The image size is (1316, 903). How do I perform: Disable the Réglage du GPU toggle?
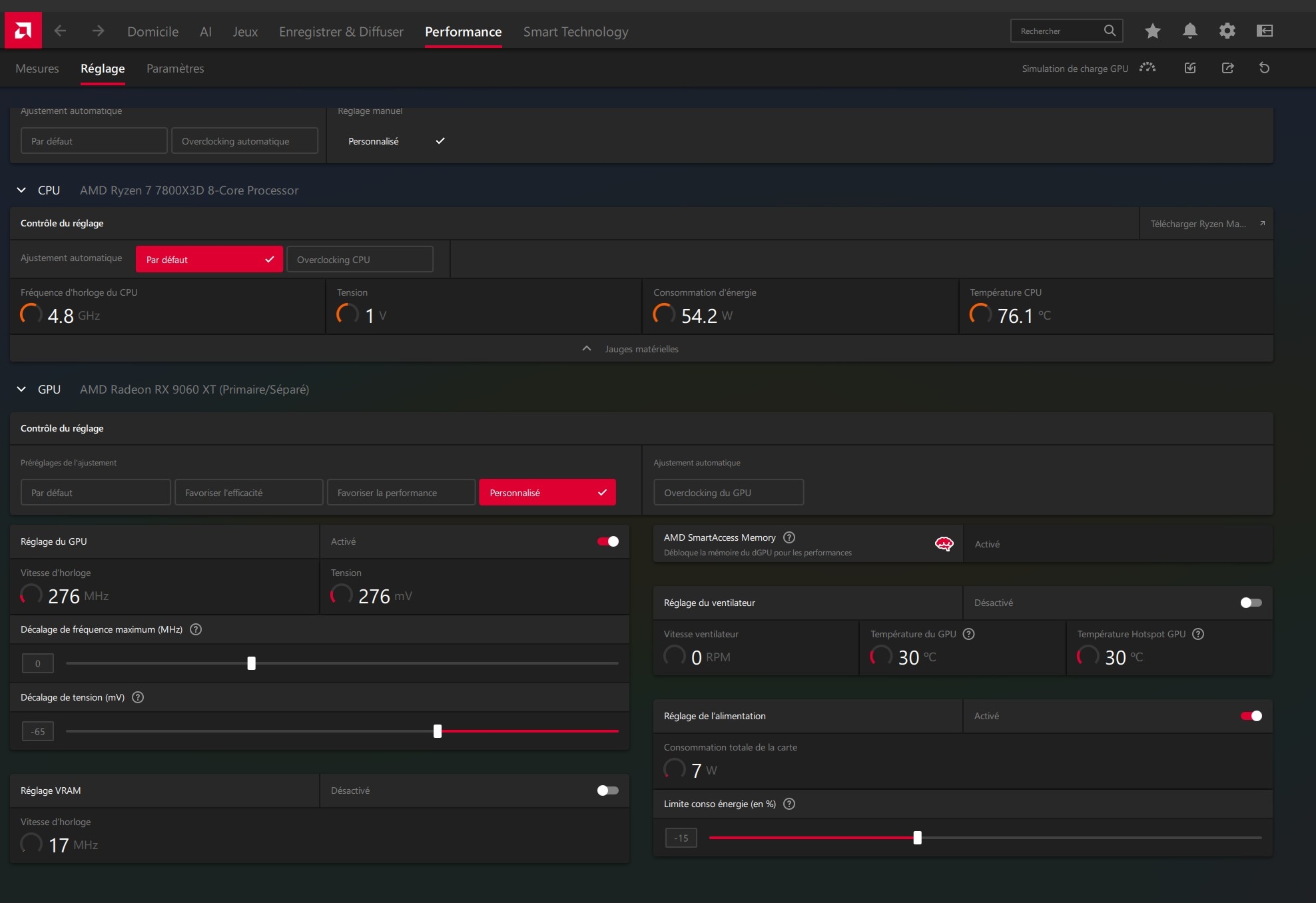(607, 541)
